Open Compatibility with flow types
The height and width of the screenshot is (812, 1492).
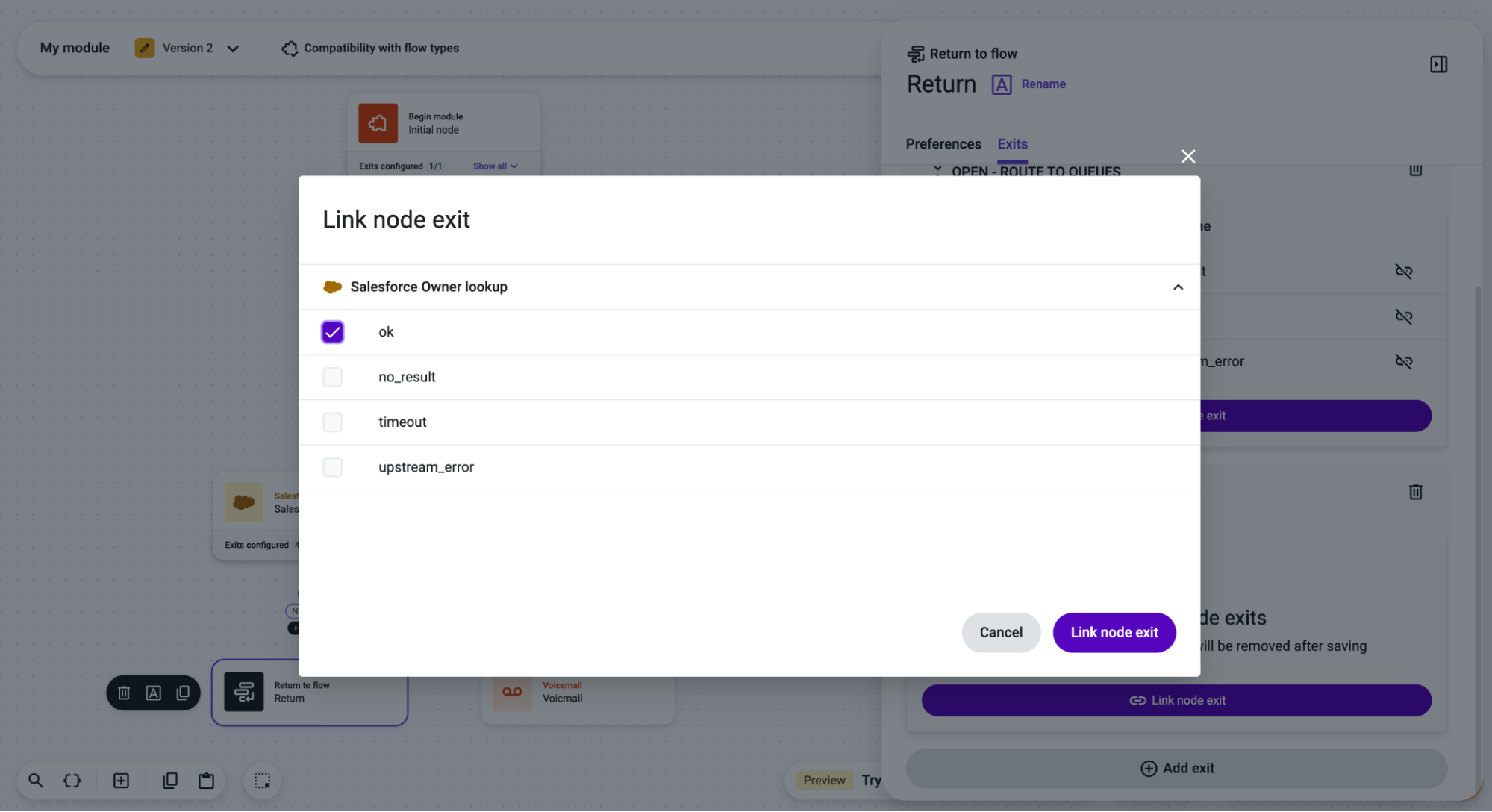370,49
